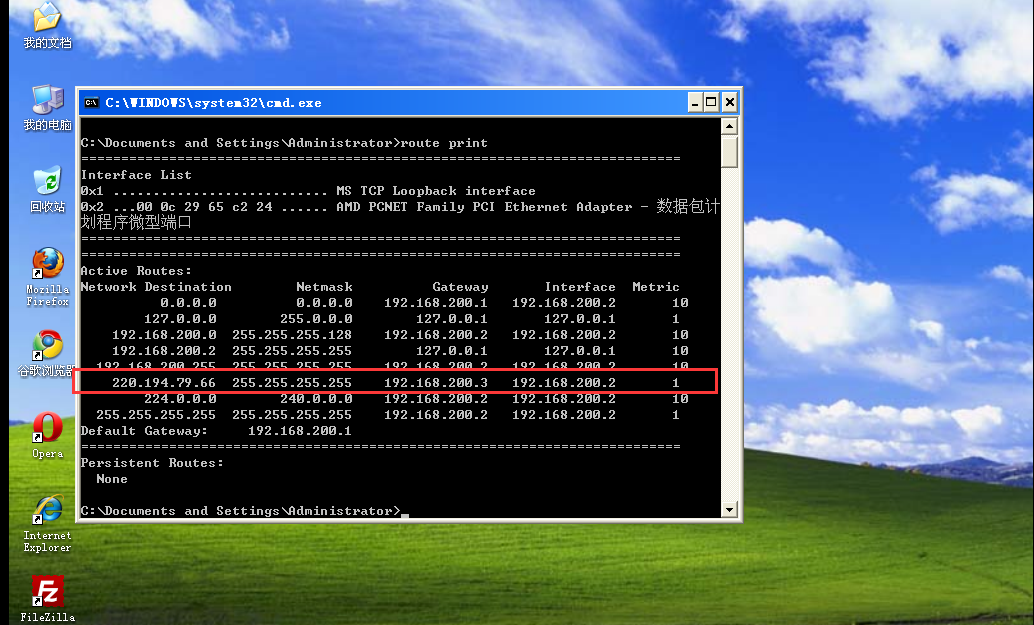Click the 'Network Destination' column header
Screen dimensions: 1034x625
click(x=156, y=287)
